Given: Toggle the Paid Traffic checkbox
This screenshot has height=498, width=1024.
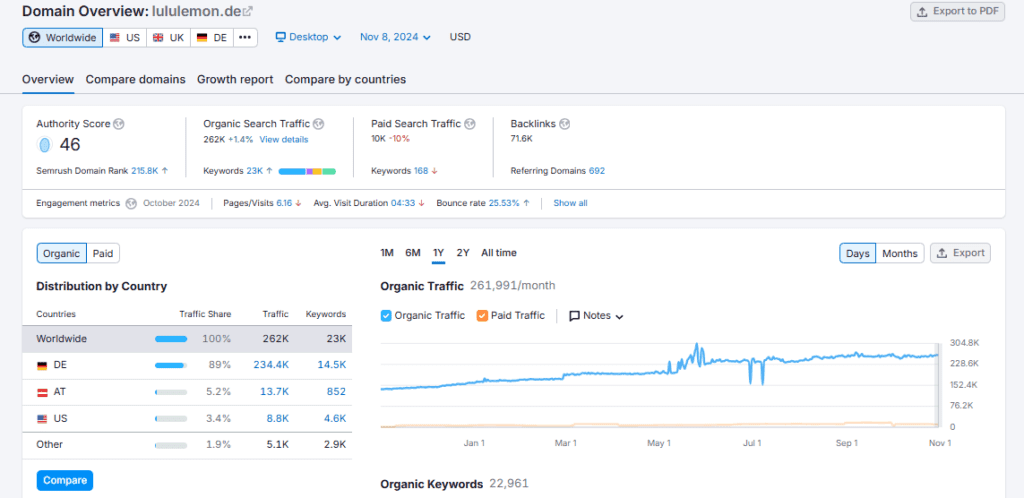Looking at the screenshot, I should click(x=483, y=315).
